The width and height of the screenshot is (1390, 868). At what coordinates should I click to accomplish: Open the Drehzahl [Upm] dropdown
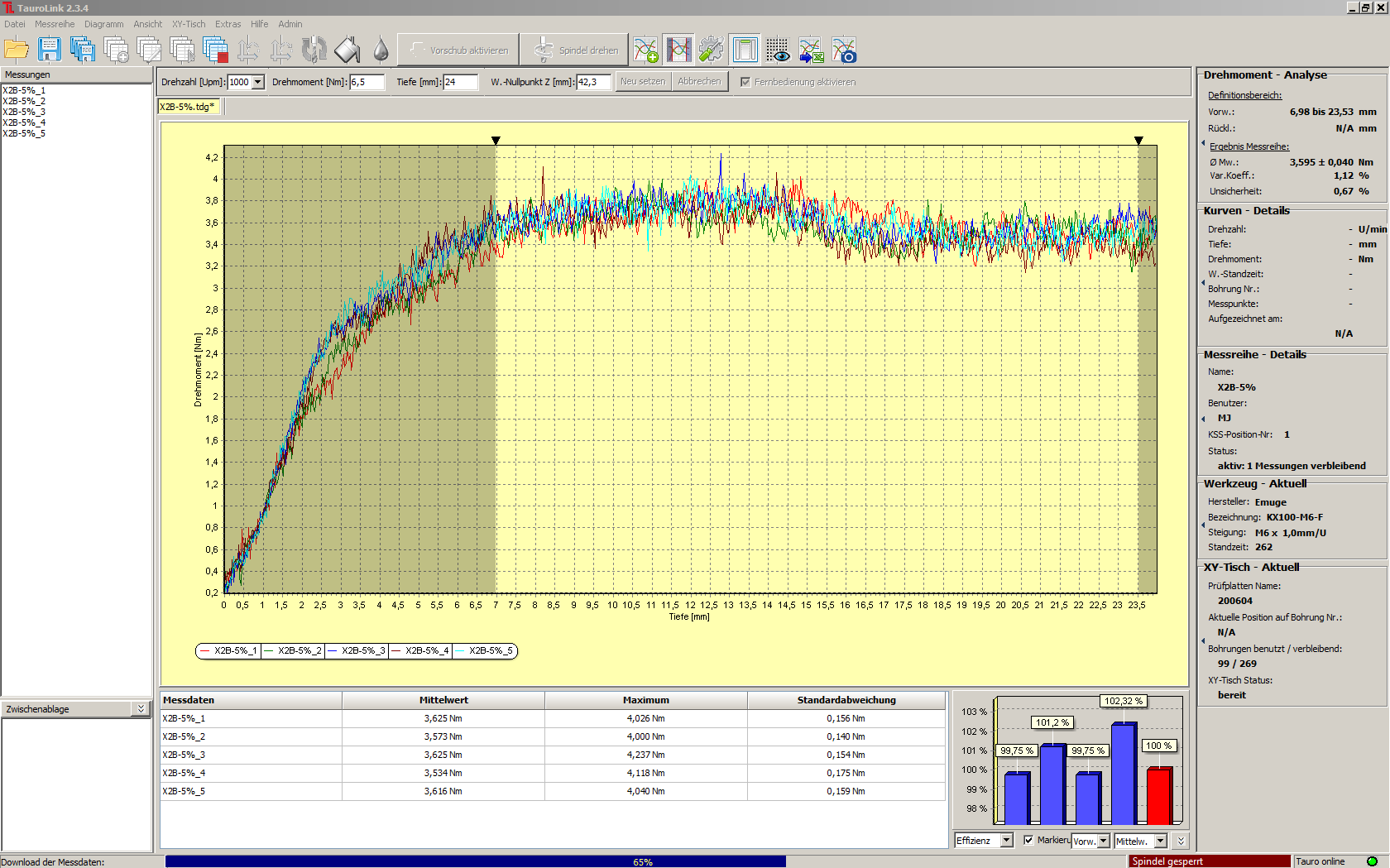[258, 82]
